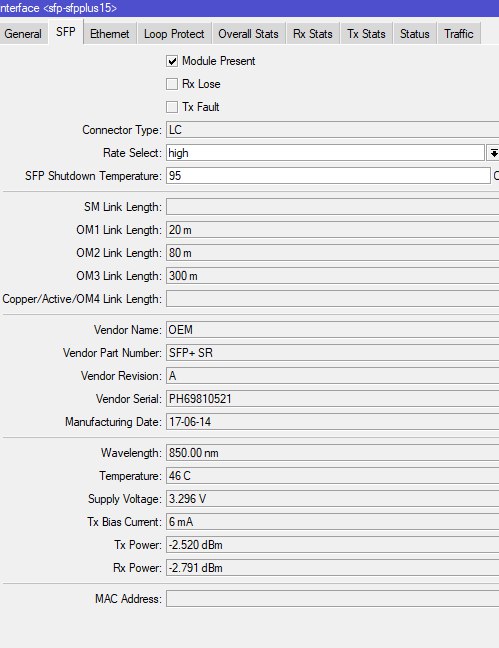Switch to the Rx Stats tab
Image resolution: width=499 pixels, height=648 pixels.
pyautogui.click(x=313, y=34)
